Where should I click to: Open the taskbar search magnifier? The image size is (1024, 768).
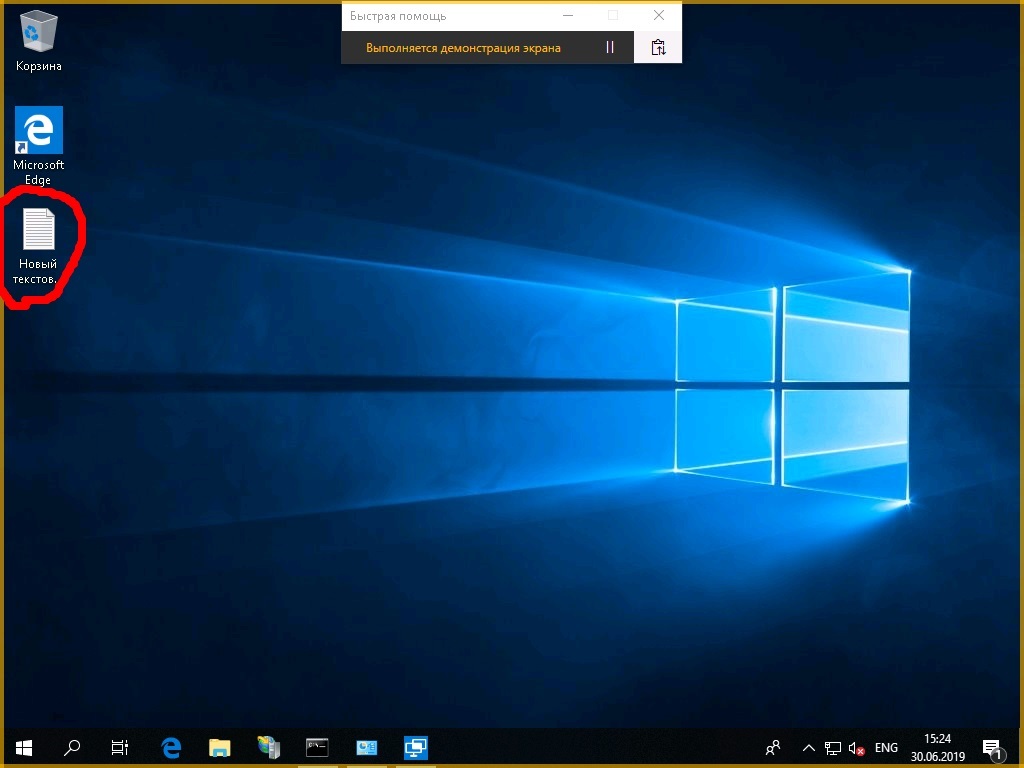pos(72,747)
